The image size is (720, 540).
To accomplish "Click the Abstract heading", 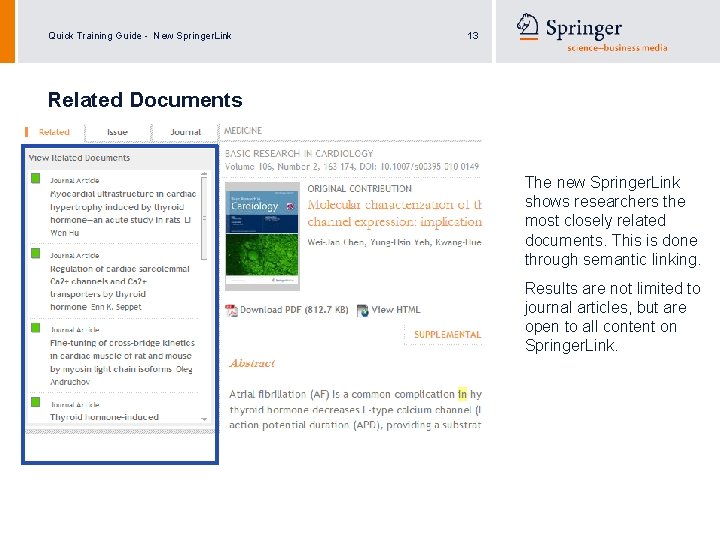I will [x=252, y=363].
